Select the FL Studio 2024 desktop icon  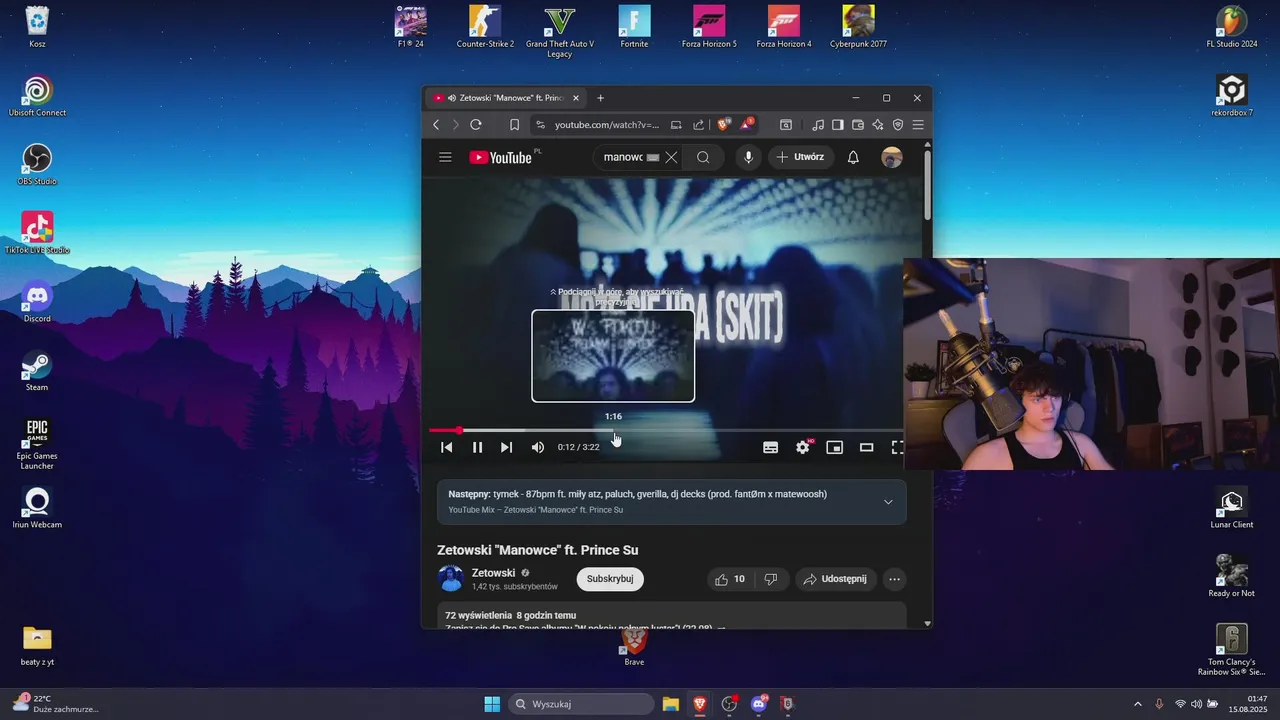click(1232, 26)
